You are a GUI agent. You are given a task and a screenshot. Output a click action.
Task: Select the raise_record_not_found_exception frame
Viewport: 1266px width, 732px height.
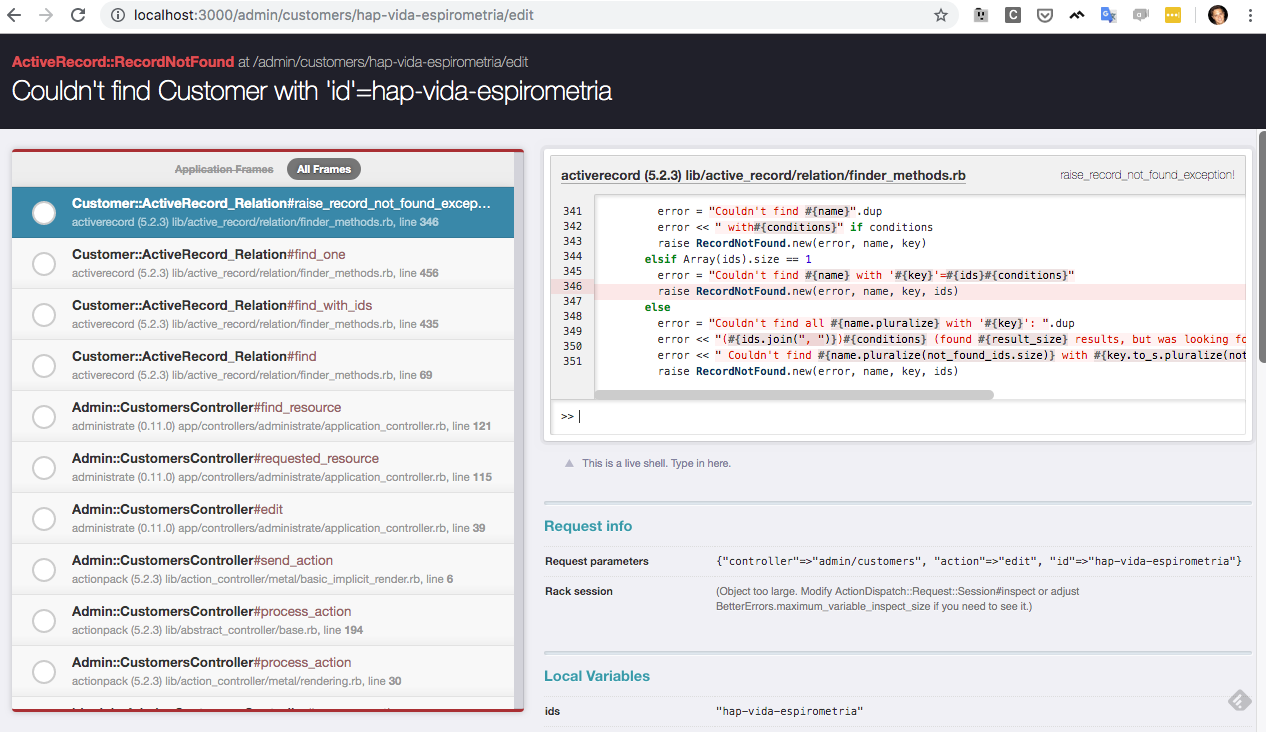263,212
